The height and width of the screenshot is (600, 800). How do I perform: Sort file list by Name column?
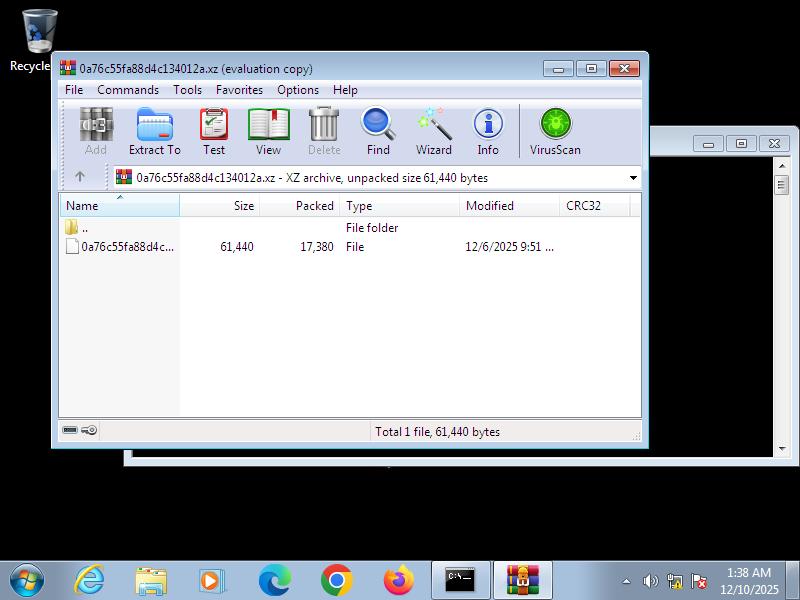pyautogui.click(x=118, y=206)
